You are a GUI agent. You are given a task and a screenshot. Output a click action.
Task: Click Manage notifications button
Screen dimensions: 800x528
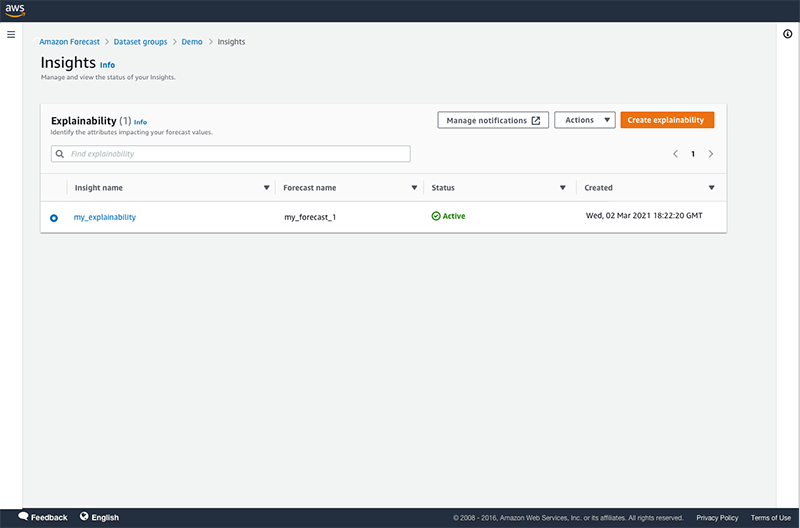pyautogui.click(x=493, y=120)
